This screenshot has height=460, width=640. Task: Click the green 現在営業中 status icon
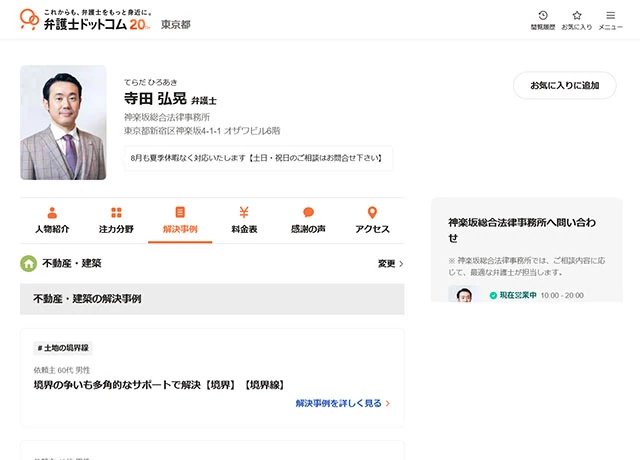[x=493, y=296]
